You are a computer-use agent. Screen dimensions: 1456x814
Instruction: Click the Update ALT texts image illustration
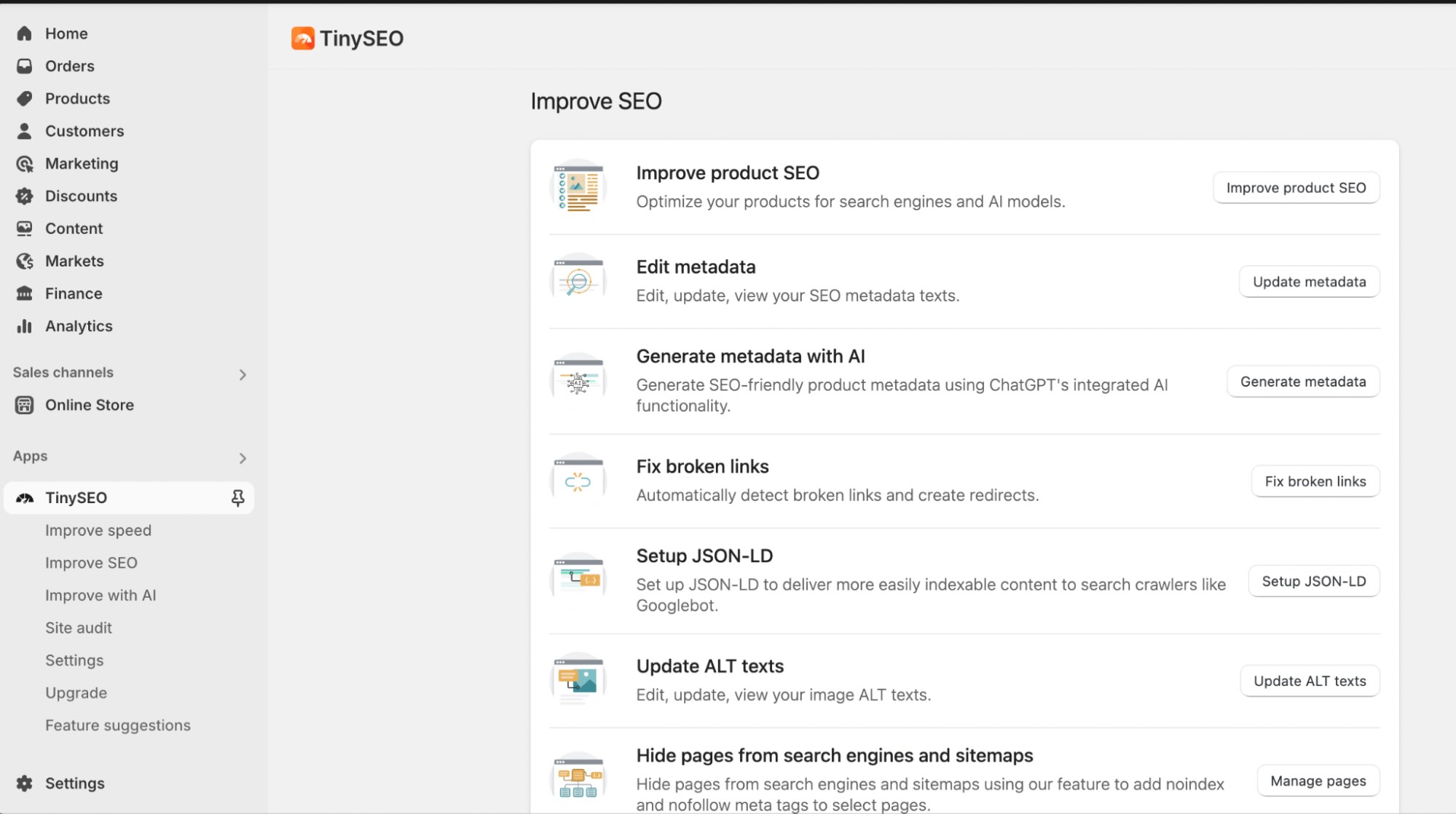(x=578, y=680)
